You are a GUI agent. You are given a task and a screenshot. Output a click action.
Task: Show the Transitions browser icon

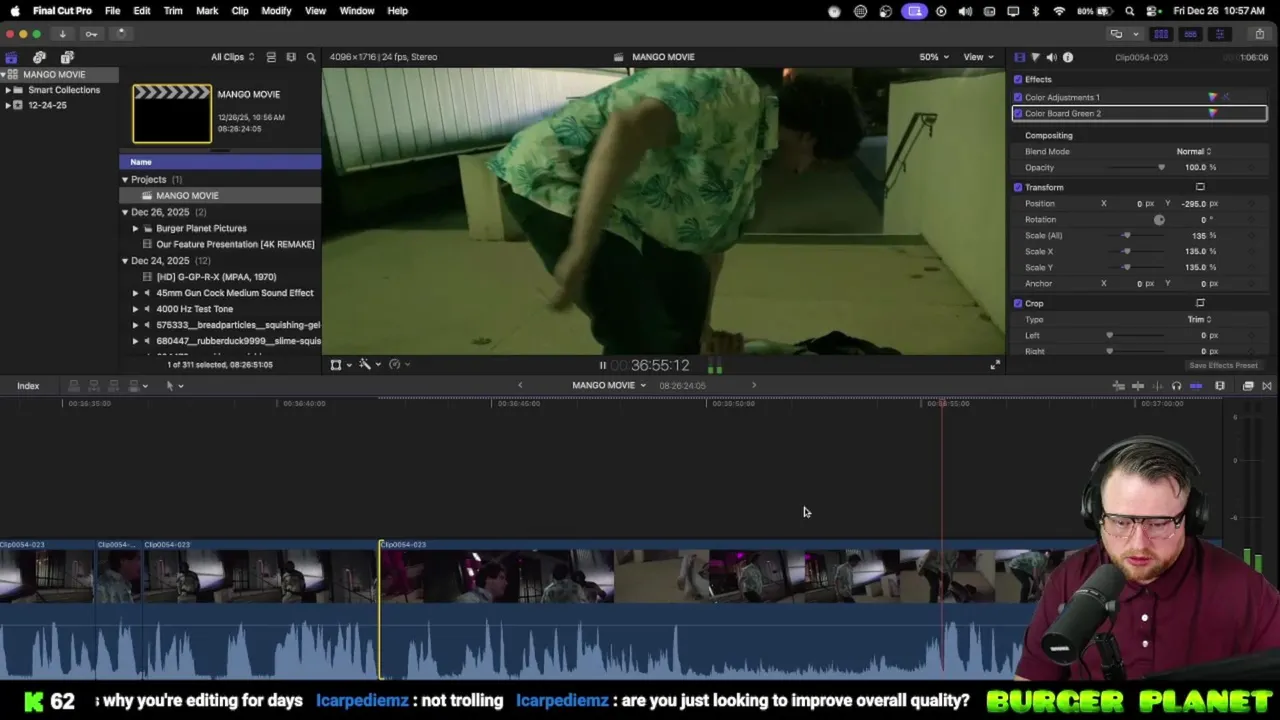coord(1266,386)
